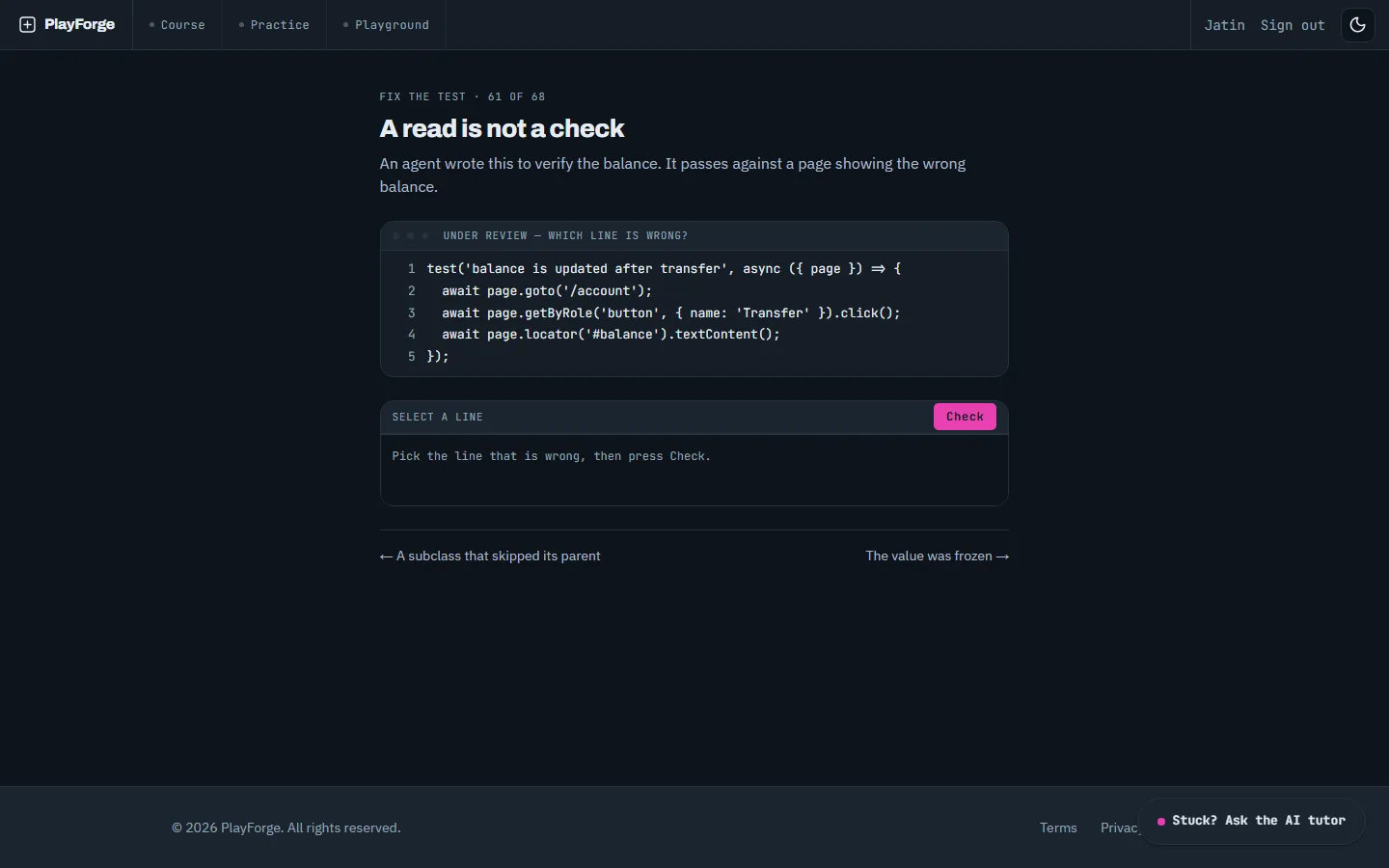This screenshot has width=1389, height=868.
Task: Go to previous lesson A subclass that skipped
Action: (x=490, y=556)
